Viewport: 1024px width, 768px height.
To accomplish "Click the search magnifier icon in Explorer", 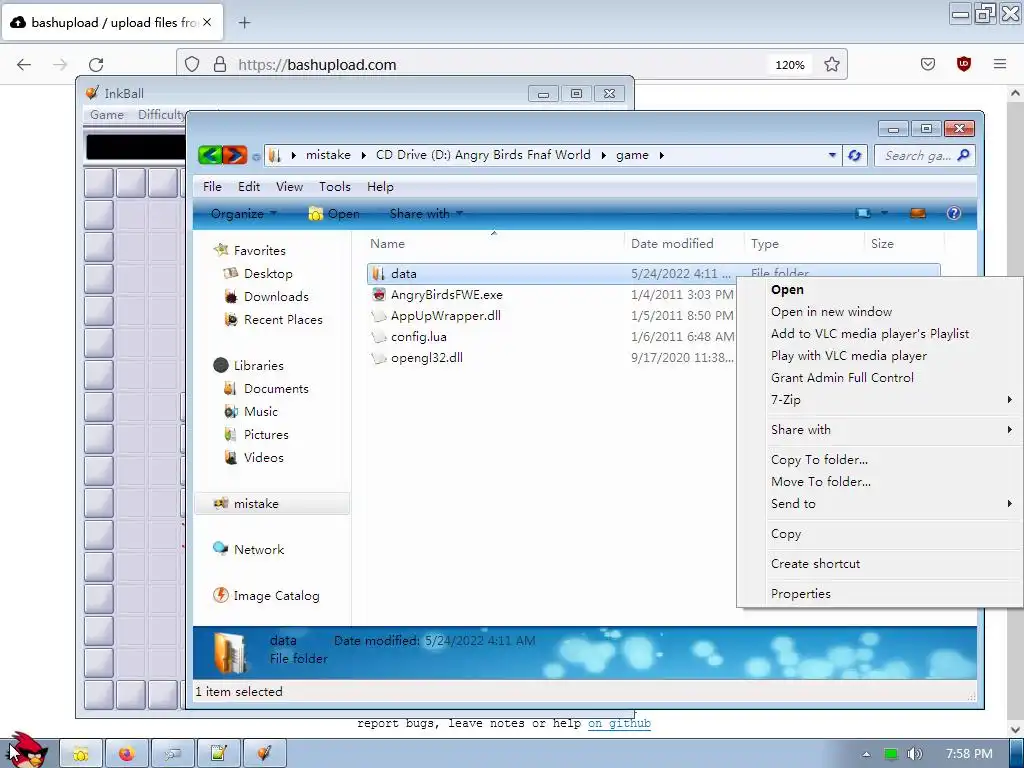I will tap(963, 155).
